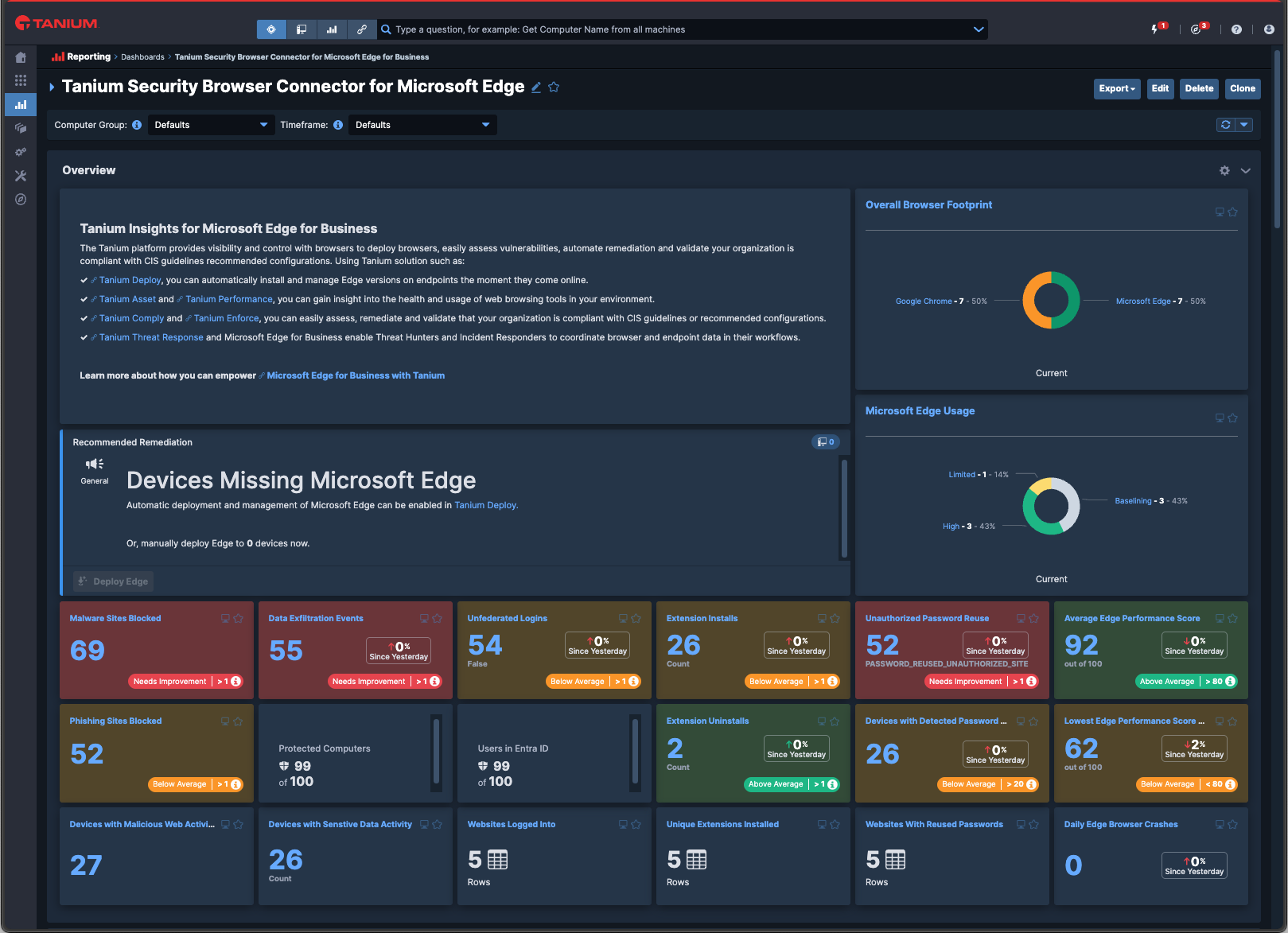Click the link icon next to the question bar
This screenshot has width=1288, height=933.
coord(362,29)
